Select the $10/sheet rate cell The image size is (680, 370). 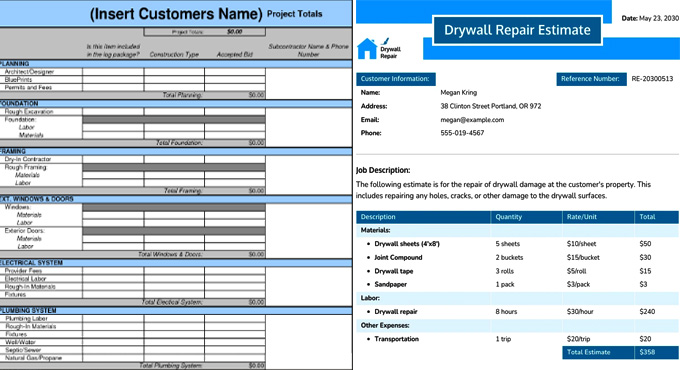pos(581,244)
